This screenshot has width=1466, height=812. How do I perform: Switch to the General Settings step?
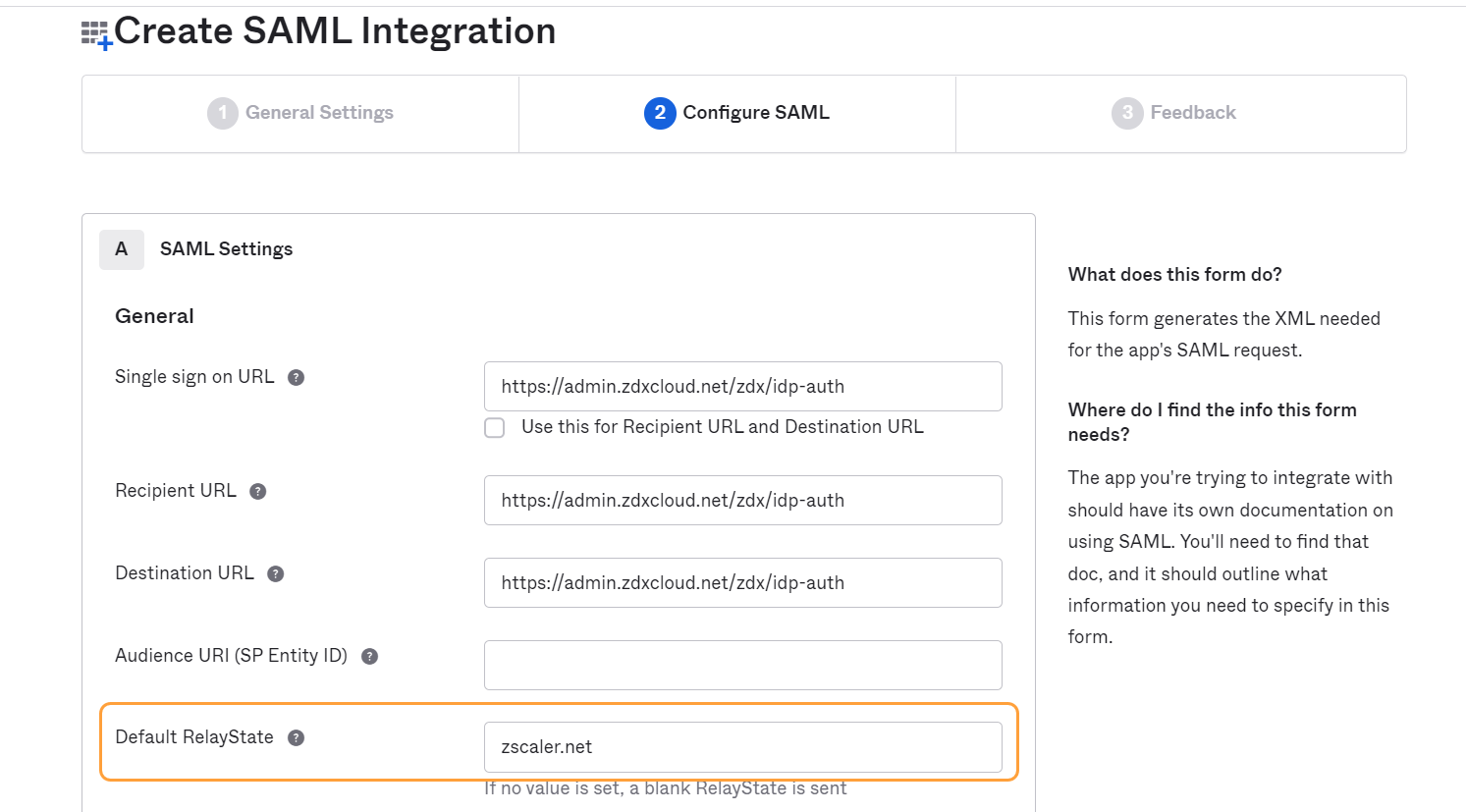[300, 113]
